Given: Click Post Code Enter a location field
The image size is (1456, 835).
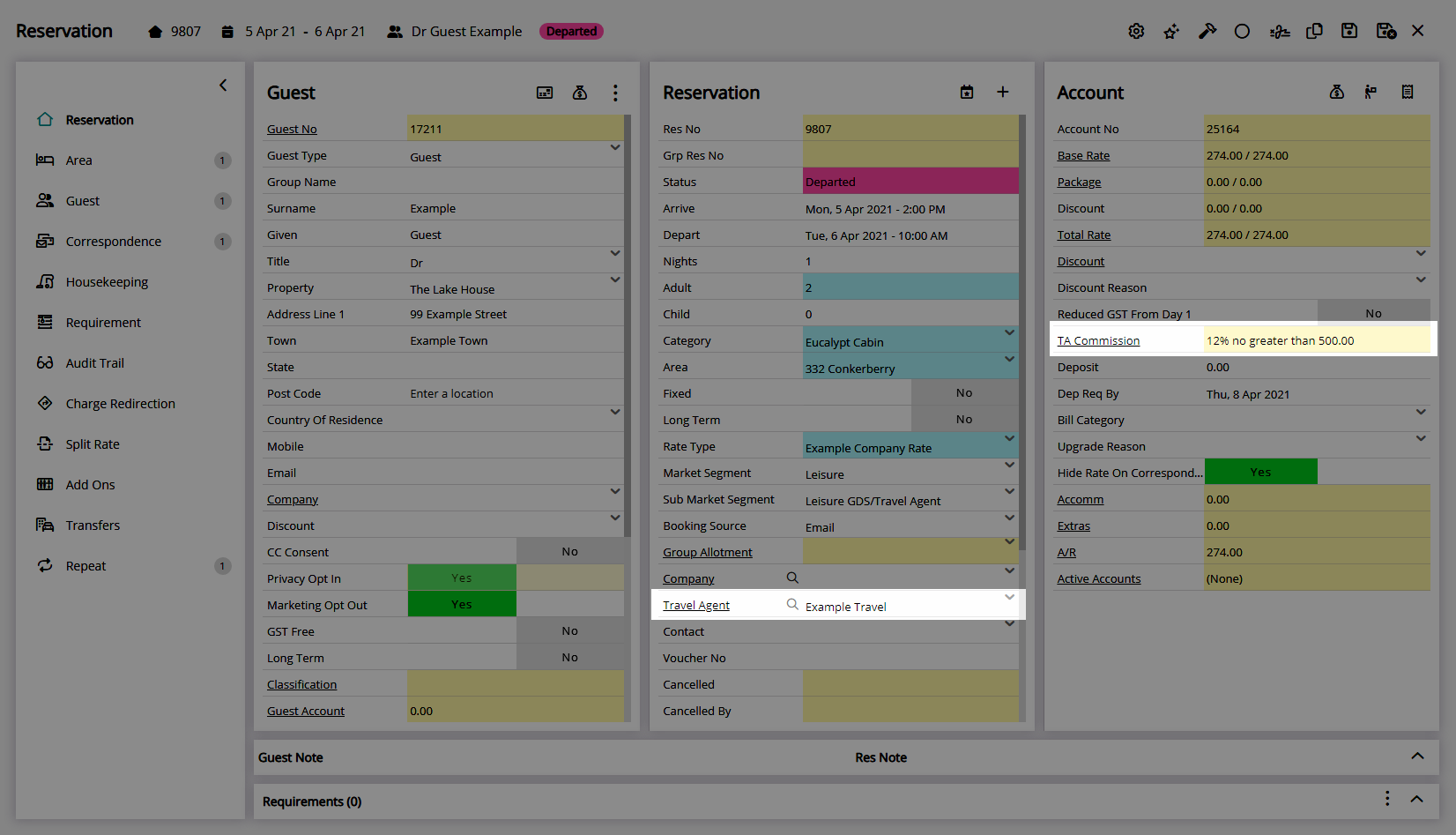Looking at the screenshot, I should pyautogui.click(x=516, y=393).
